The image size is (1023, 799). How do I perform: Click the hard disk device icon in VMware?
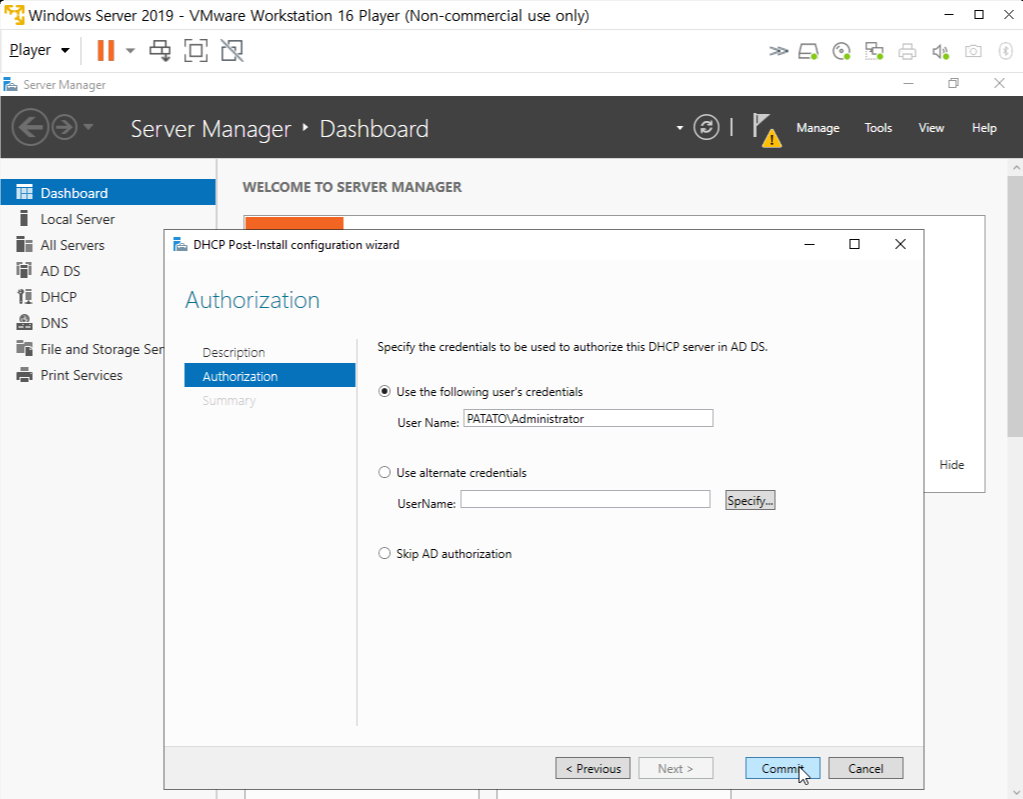click(808, 51)
